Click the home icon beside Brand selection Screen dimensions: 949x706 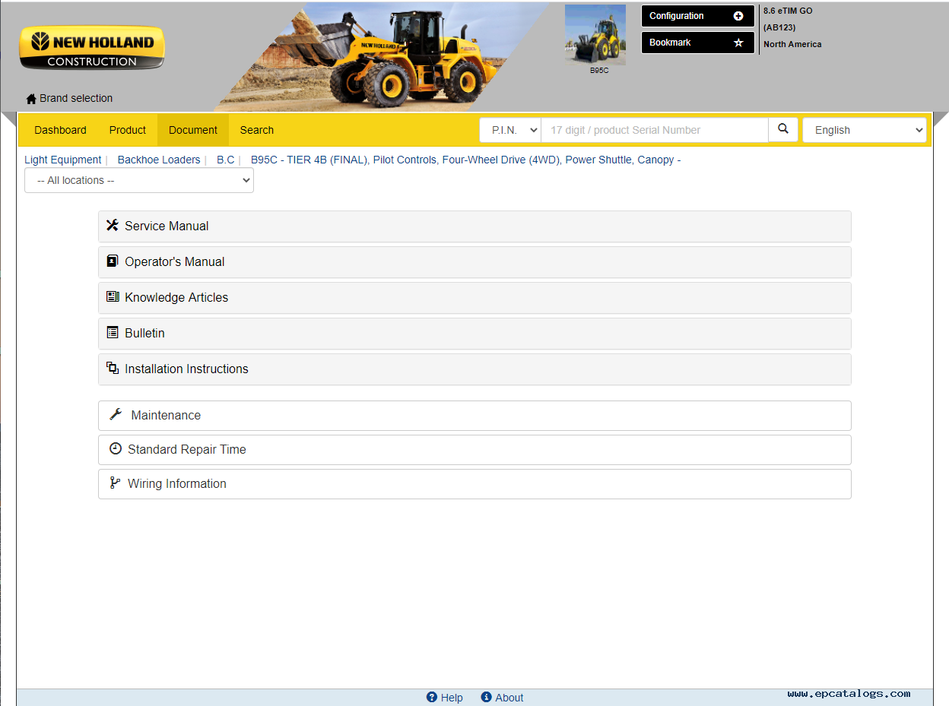(x=31, y=99)
